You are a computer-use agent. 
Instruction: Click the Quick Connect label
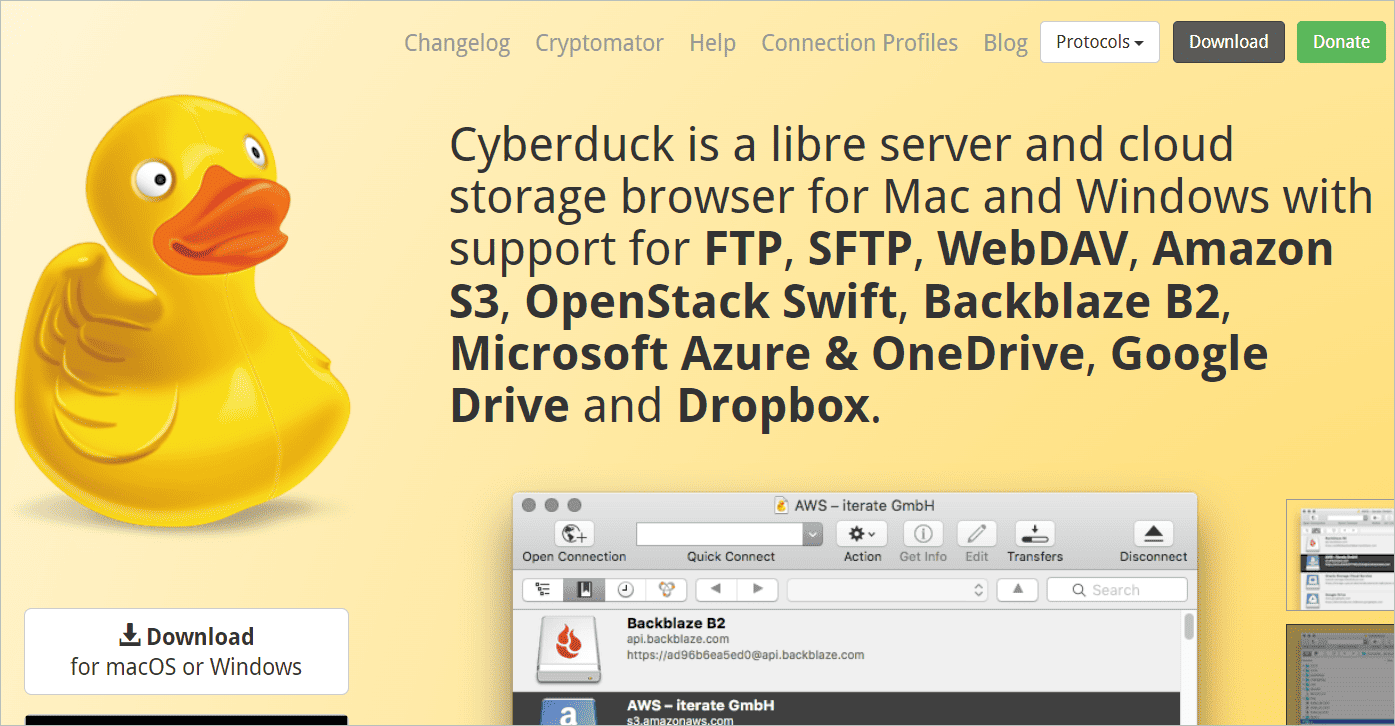(x=731, y=557)
